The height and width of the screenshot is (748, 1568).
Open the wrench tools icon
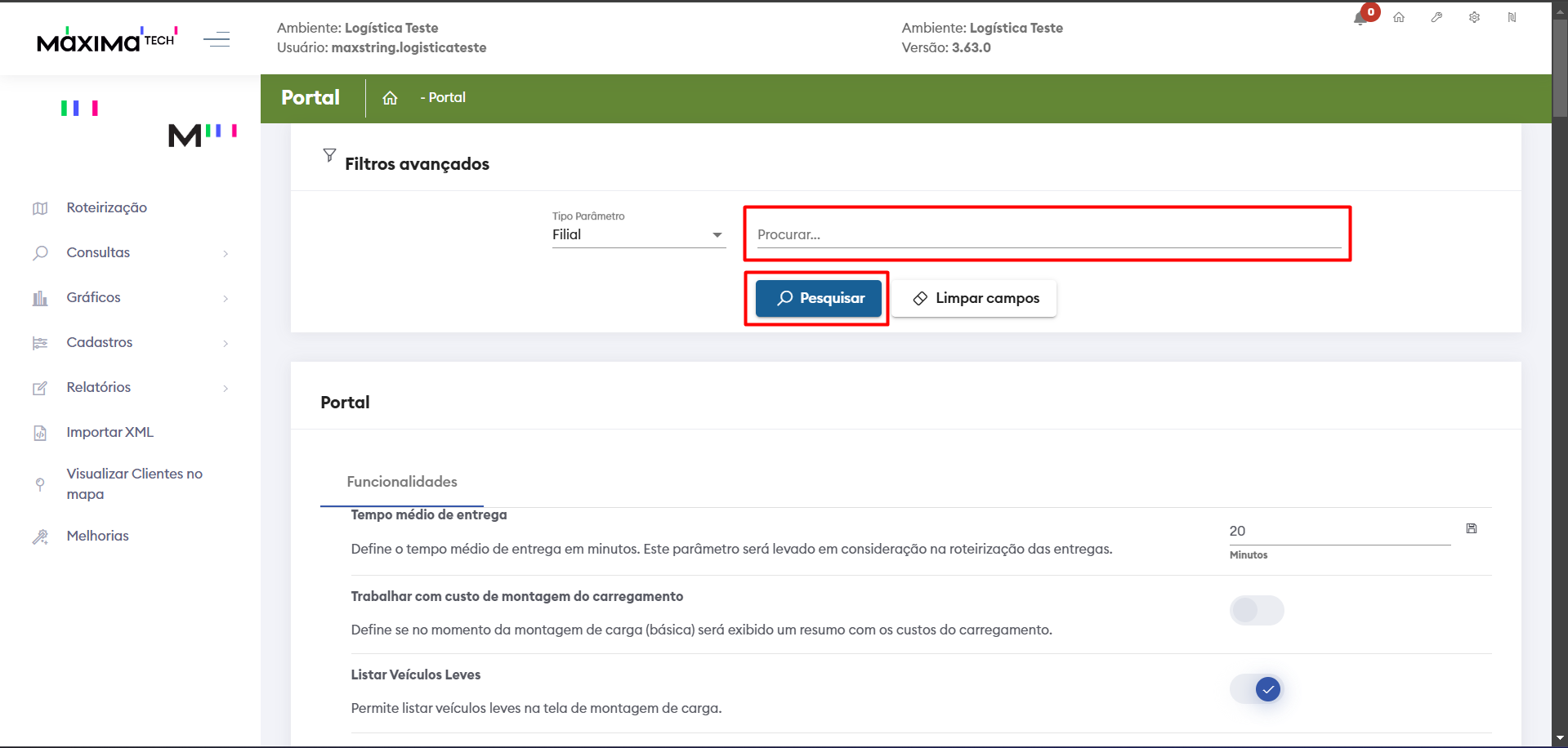point(1436,17)
